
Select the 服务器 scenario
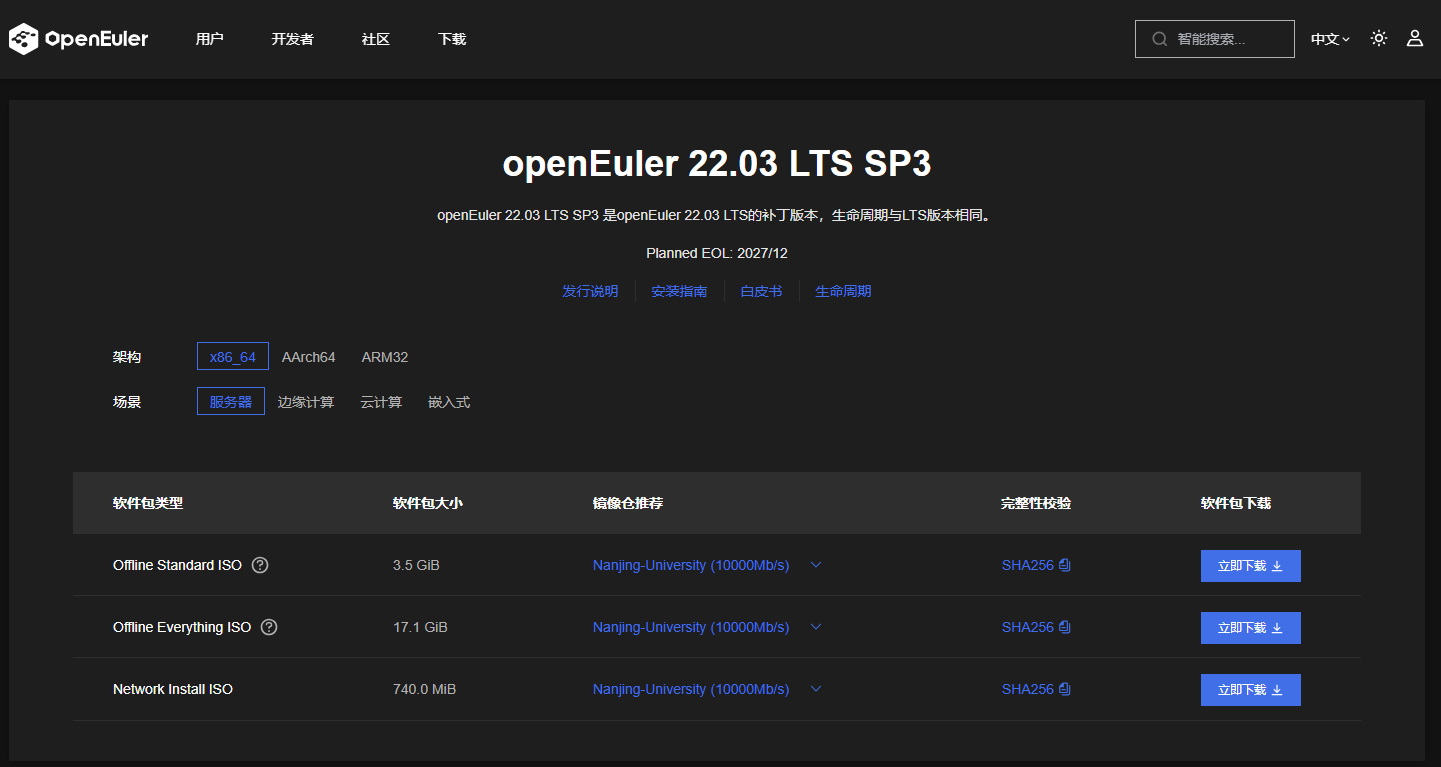coord(231,402)
